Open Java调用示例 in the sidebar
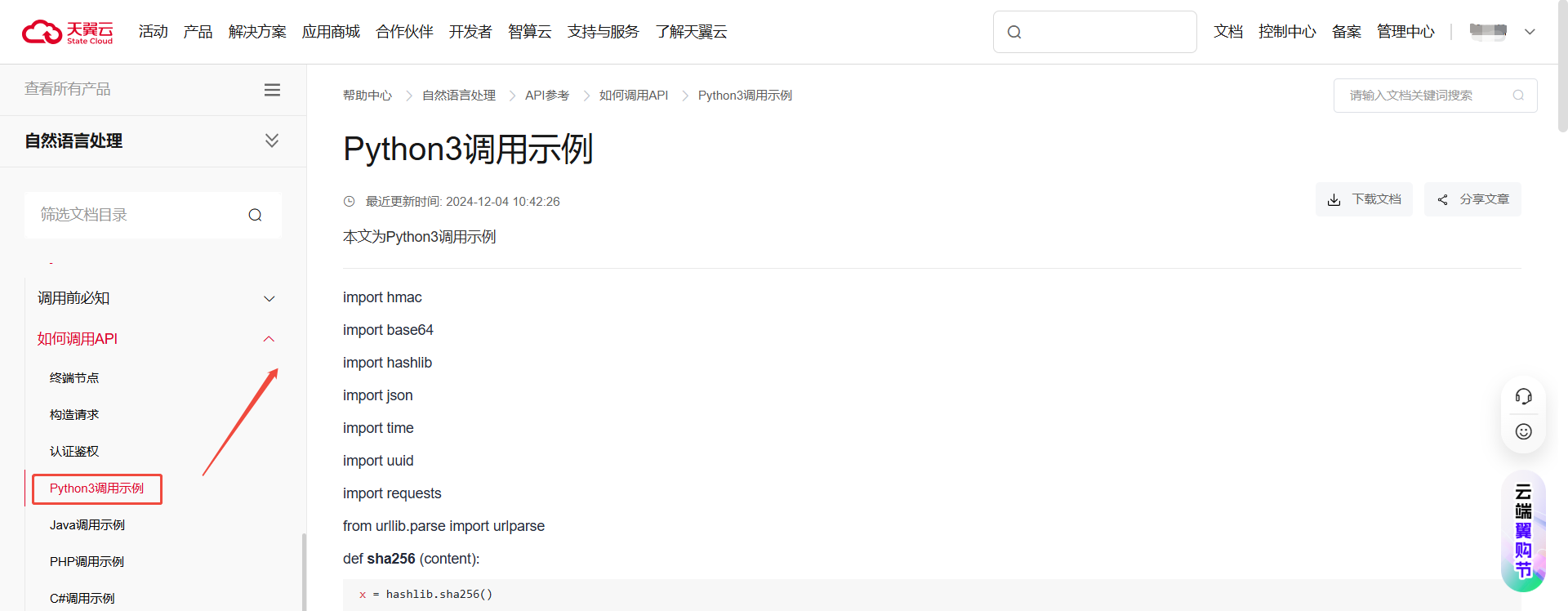 tap(87, 525)
